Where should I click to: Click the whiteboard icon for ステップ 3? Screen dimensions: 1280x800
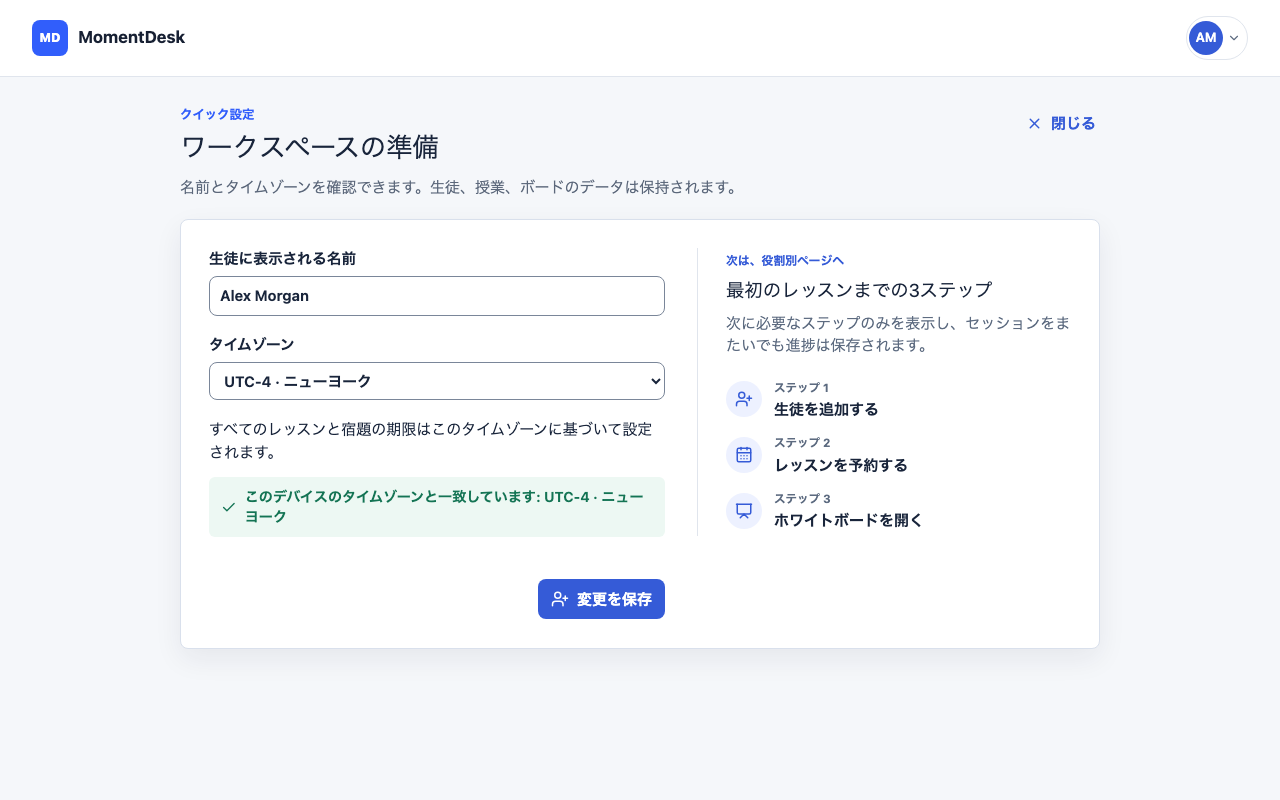click(x=744, y=511)
